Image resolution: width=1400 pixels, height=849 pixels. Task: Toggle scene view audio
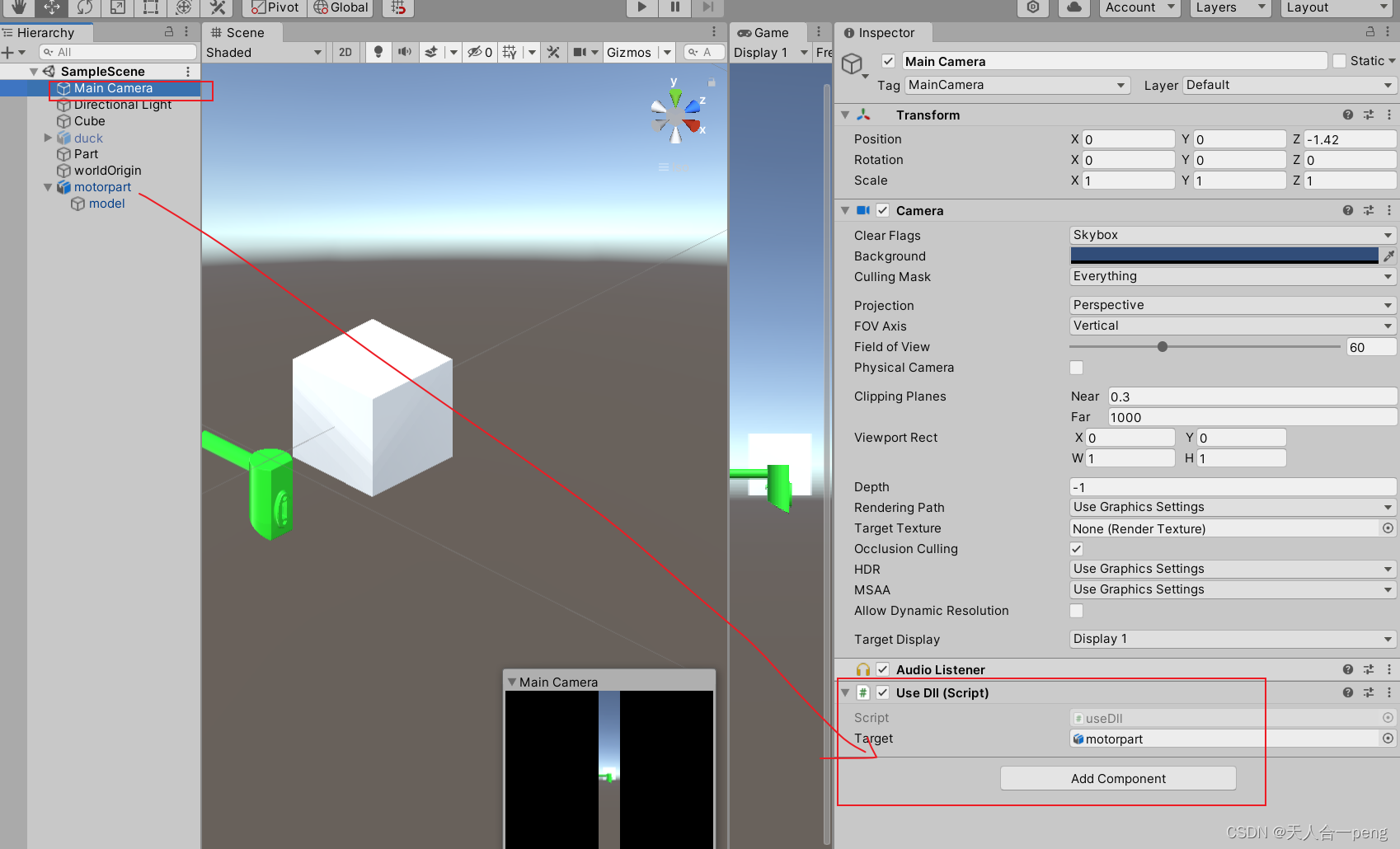(405, 52)
